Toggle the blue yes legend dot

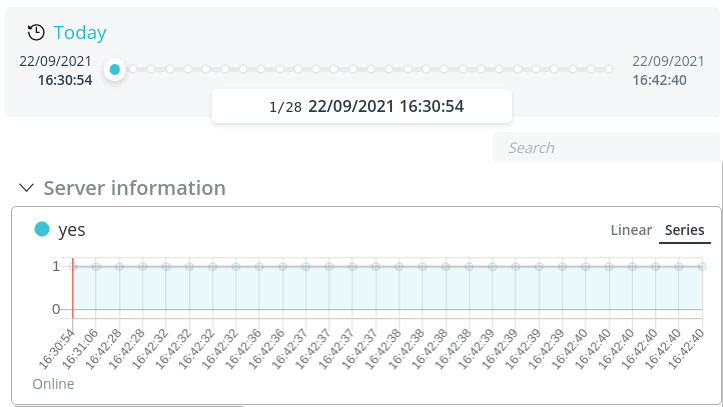click(42, 229)
